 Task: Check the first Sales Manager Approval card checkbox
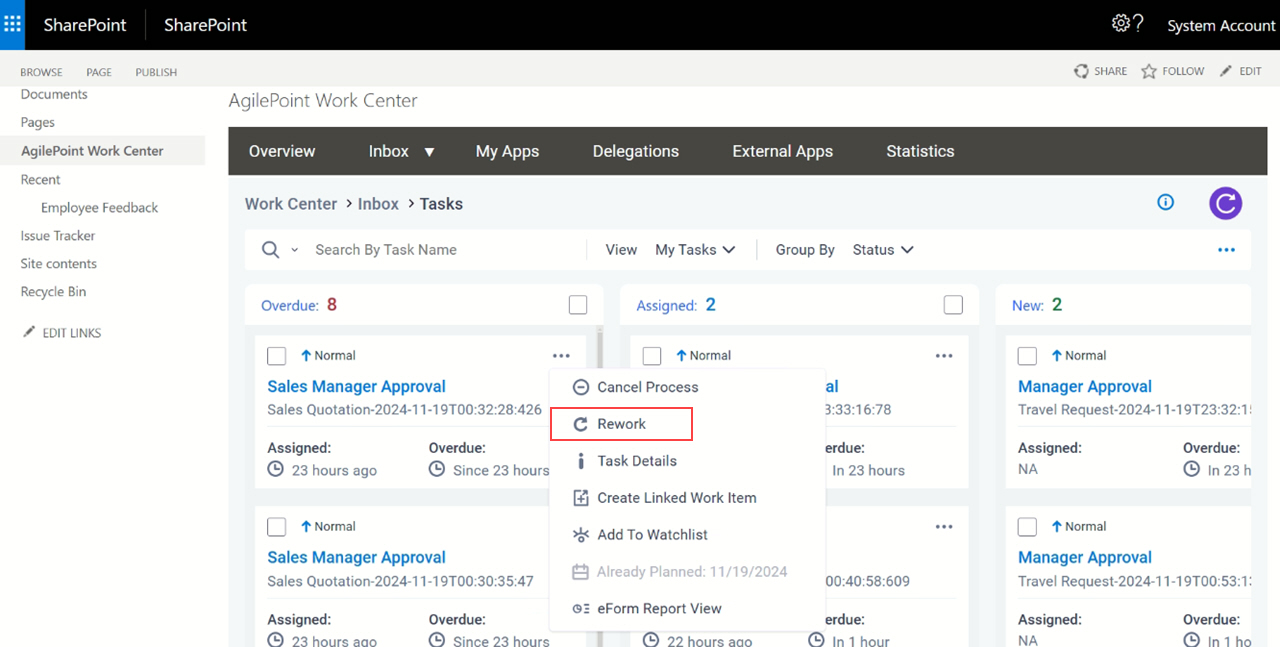click(x=277, y=356)
